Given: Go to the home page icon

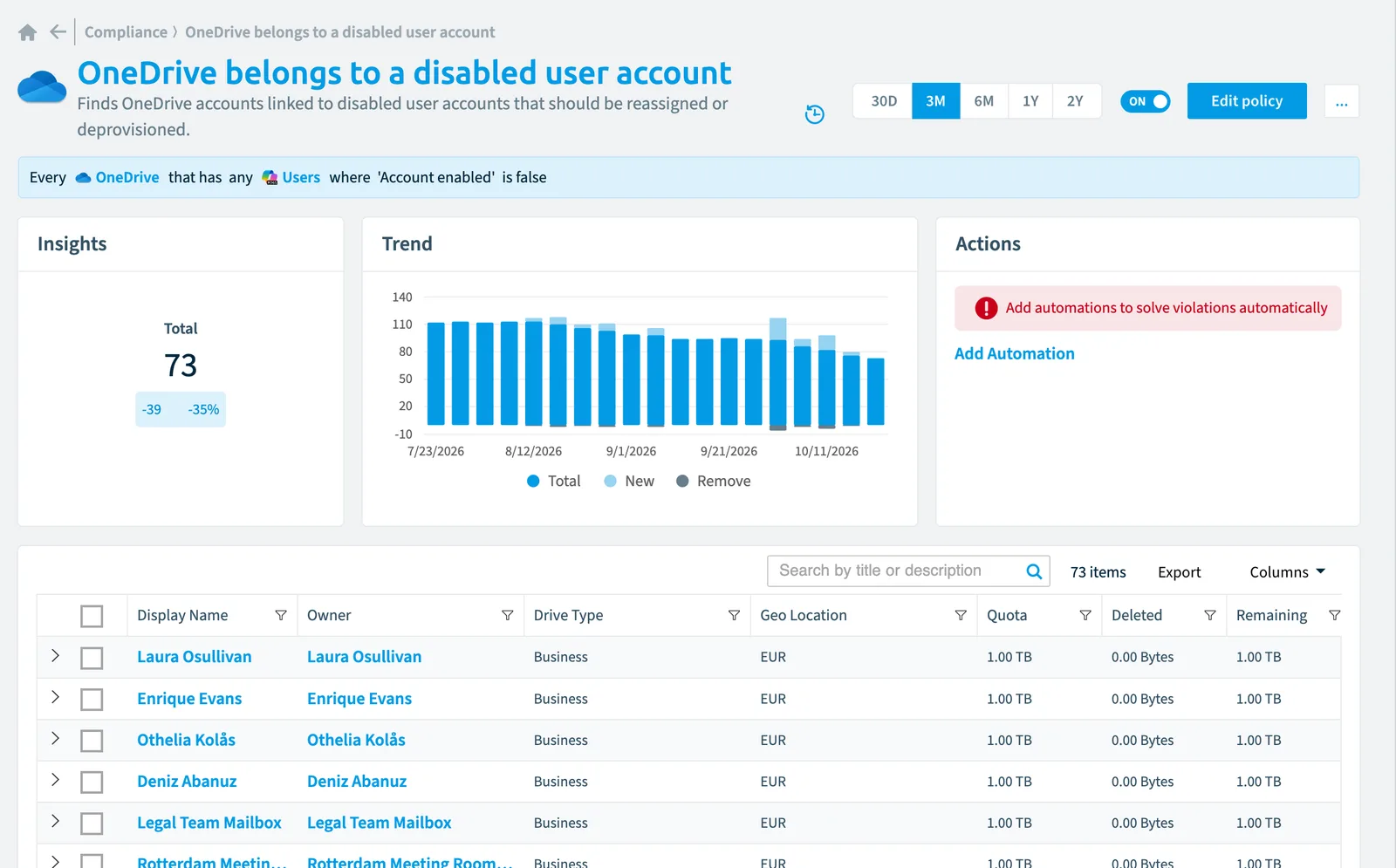Looking at the screenshot, I should 27,32.
